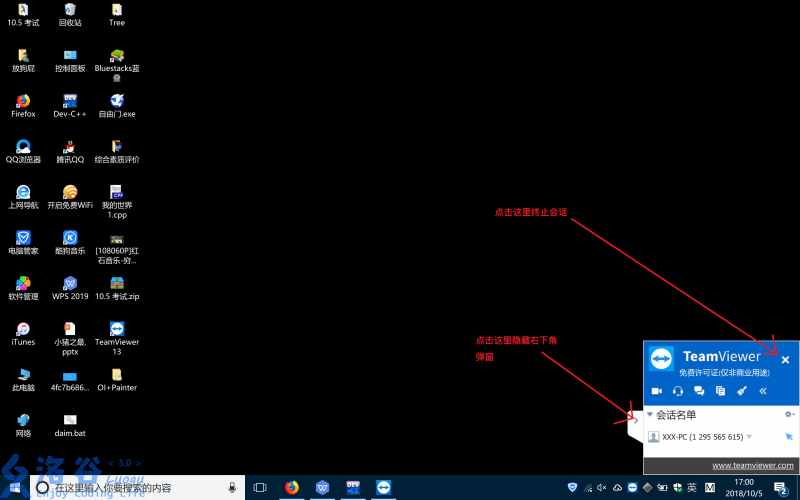Click the whiteboard brush icon in TeamViewer
Screen dimensions: 800x500
coord(741,391)
